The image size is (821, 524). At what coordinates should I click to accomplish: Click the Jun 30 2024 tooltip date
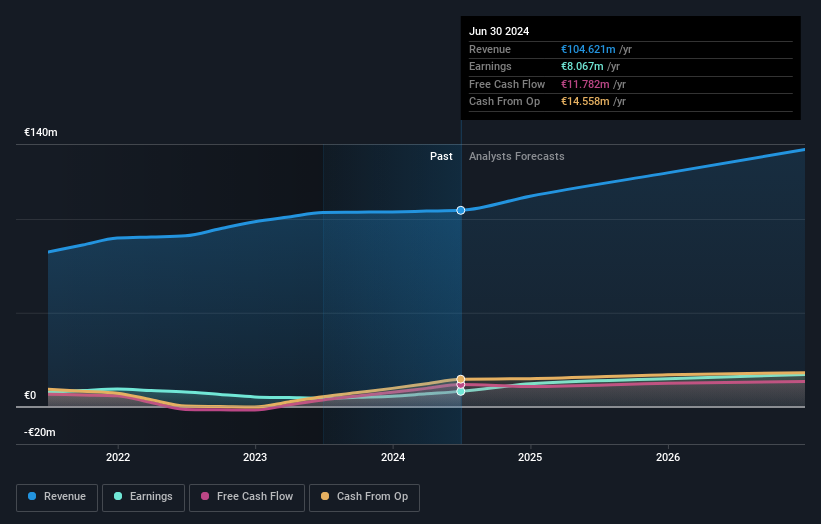click(x=499, y=31)
